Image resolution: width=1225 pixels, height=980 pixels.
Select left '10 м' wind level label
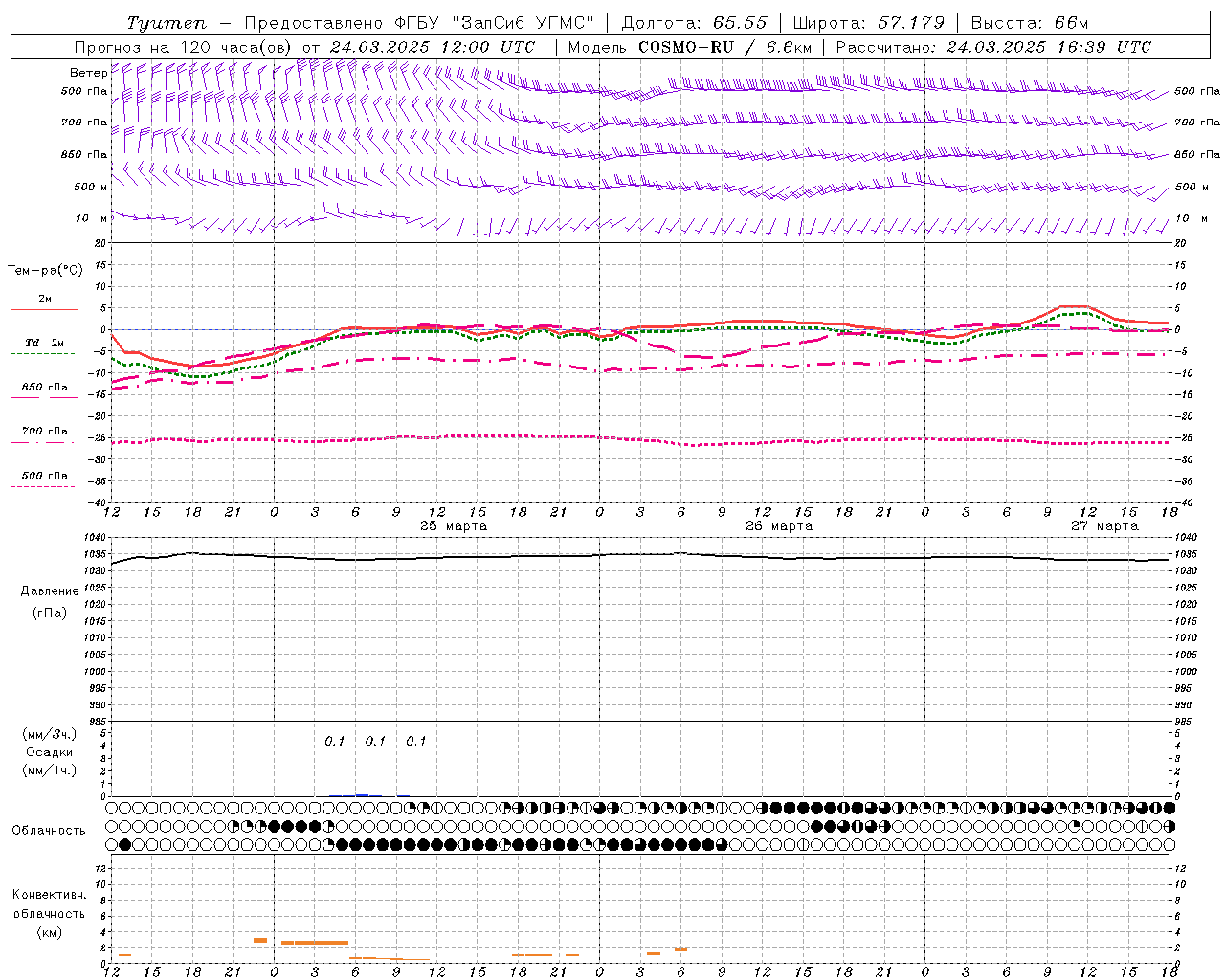pyautogui.click(x=92, y=218)
